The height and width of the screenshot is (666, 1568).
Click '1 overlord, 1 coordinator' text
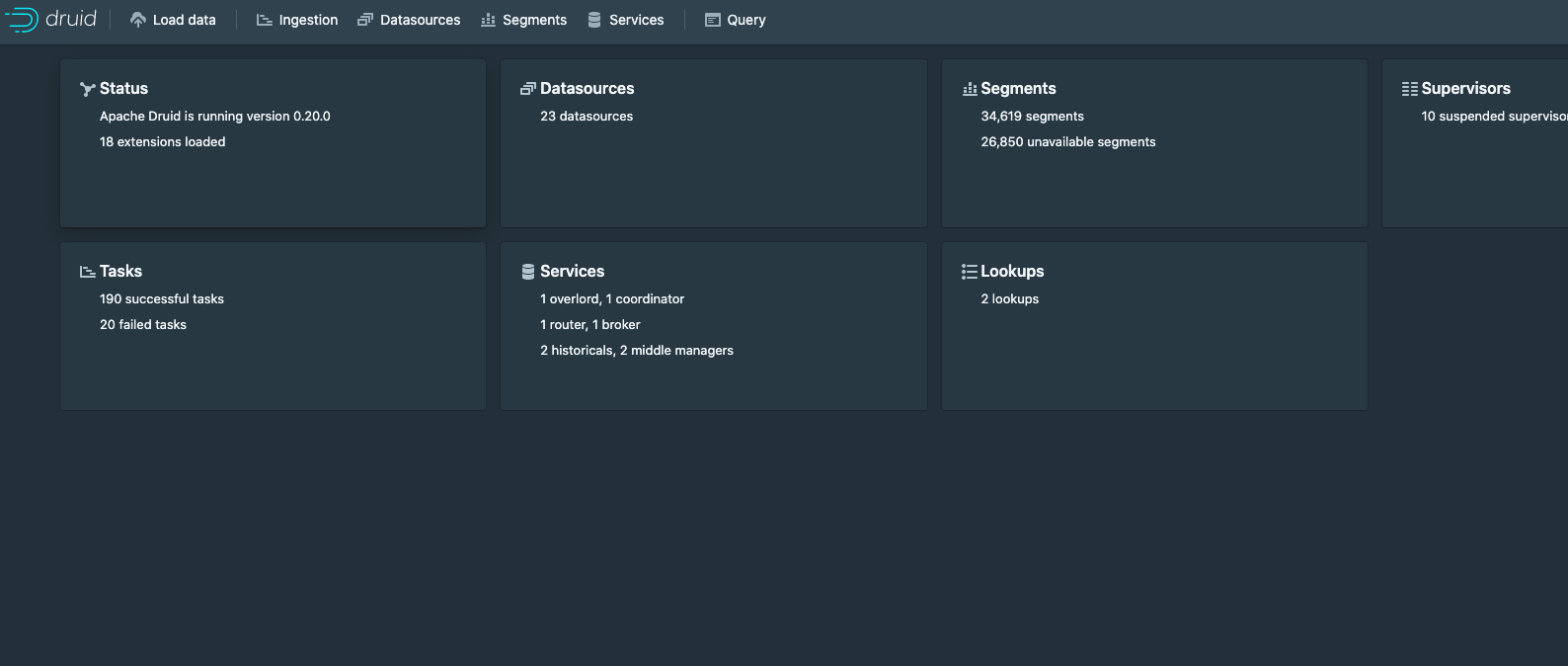(612, 299)
